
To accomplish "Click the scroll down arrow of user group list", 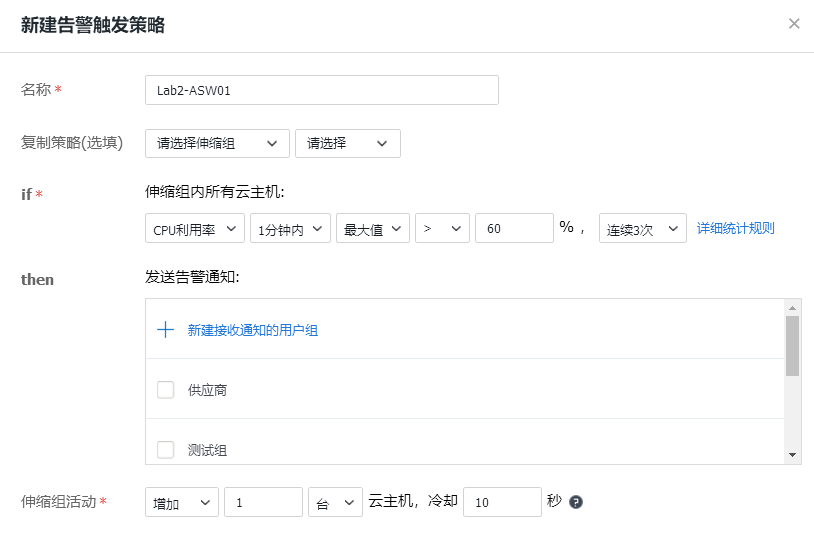I will tap(792, 455).
